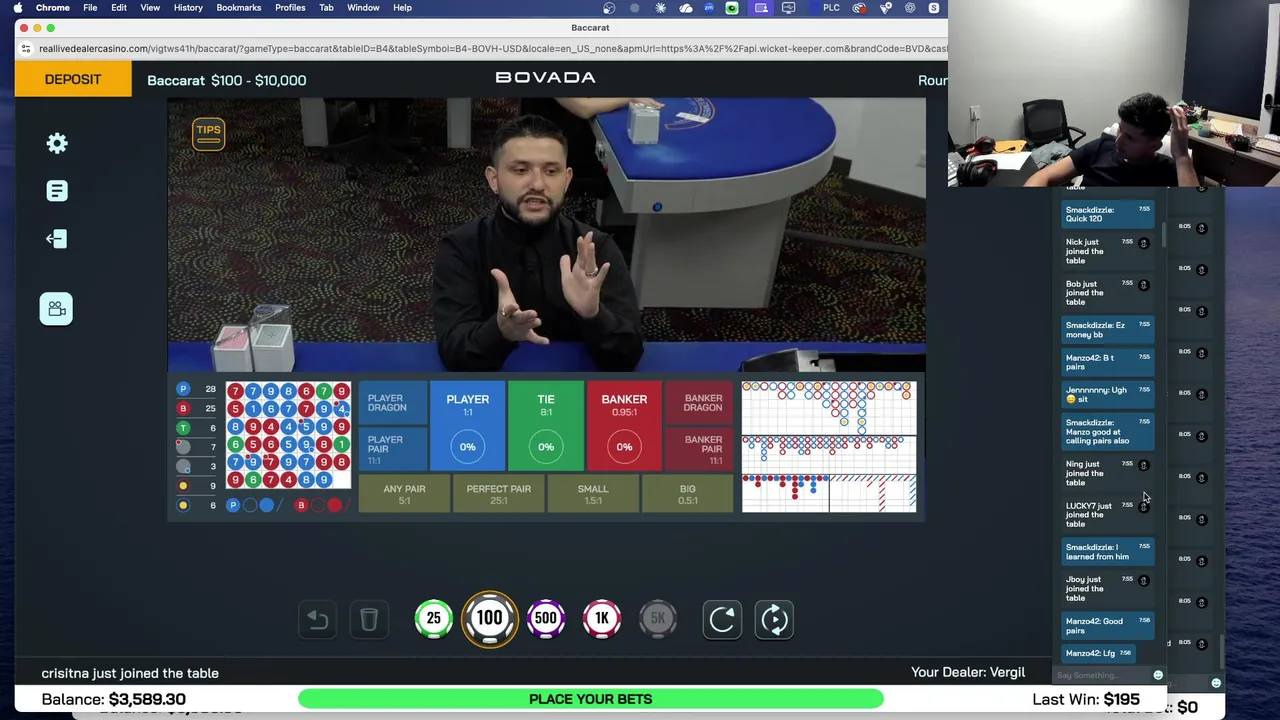Select the 25 chip
The width and height of the screenshot is (1280, 720).
[434, 619]
